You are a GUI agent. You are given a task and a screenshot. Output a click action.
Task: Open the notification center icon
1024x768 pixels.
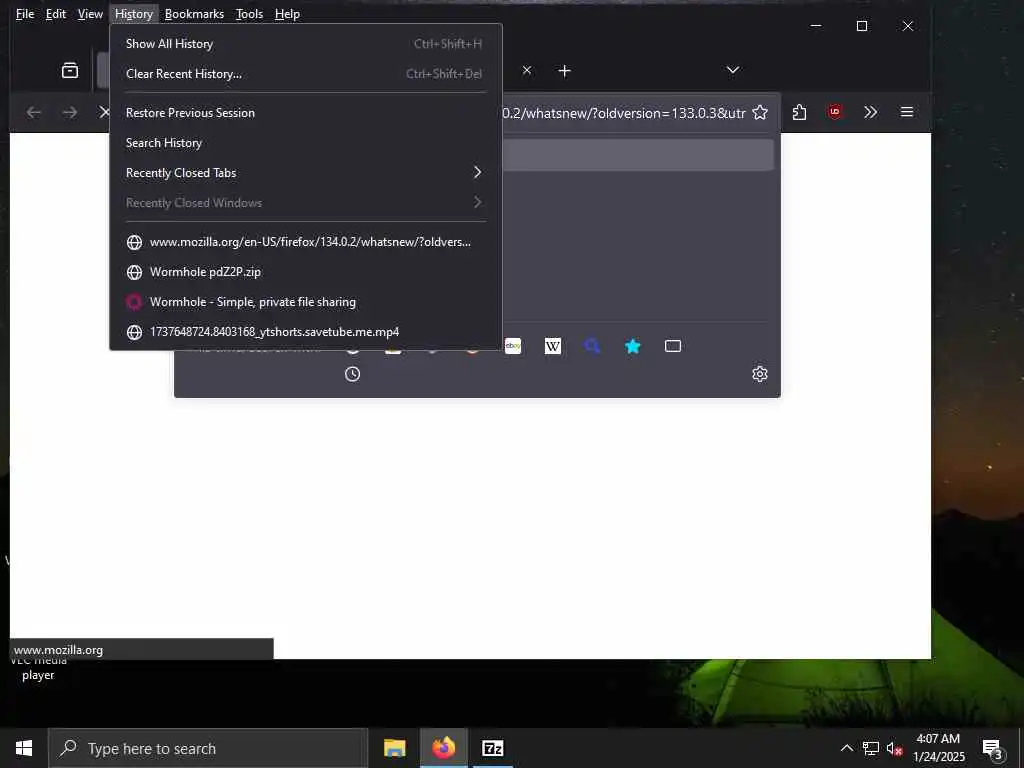point(993,748)
